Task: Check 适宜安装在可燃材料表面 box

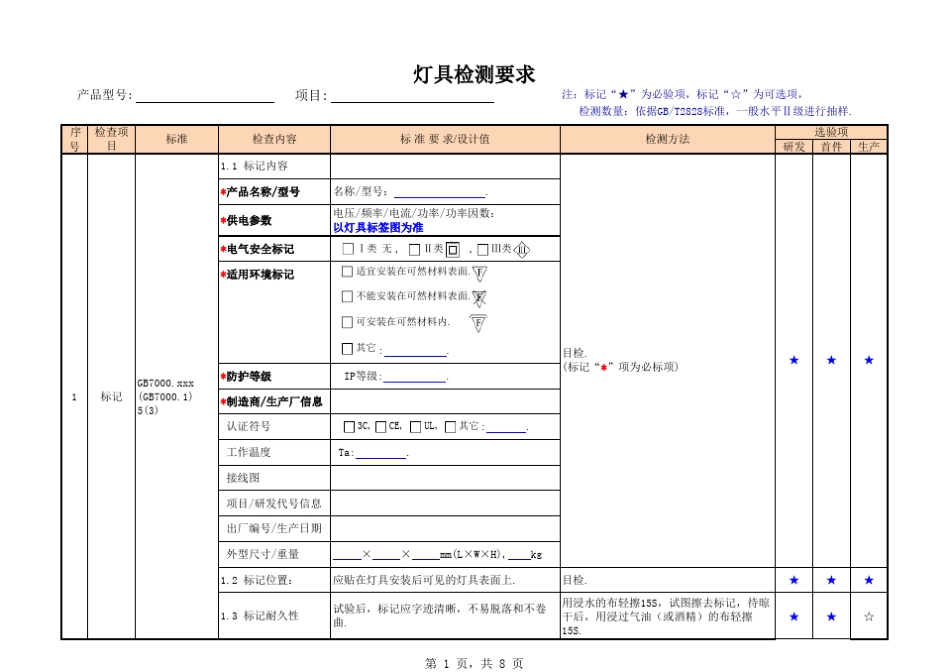Action: point(347,271)
